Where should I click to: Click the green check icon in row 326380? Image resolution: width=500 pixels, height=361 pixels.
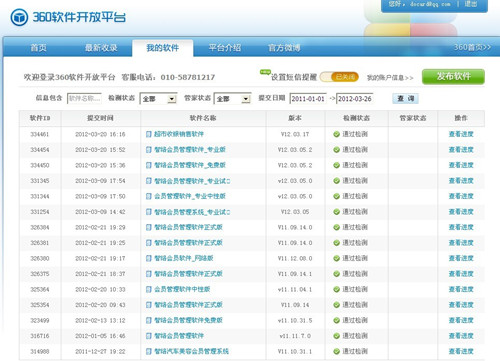(x=337, y=258)
